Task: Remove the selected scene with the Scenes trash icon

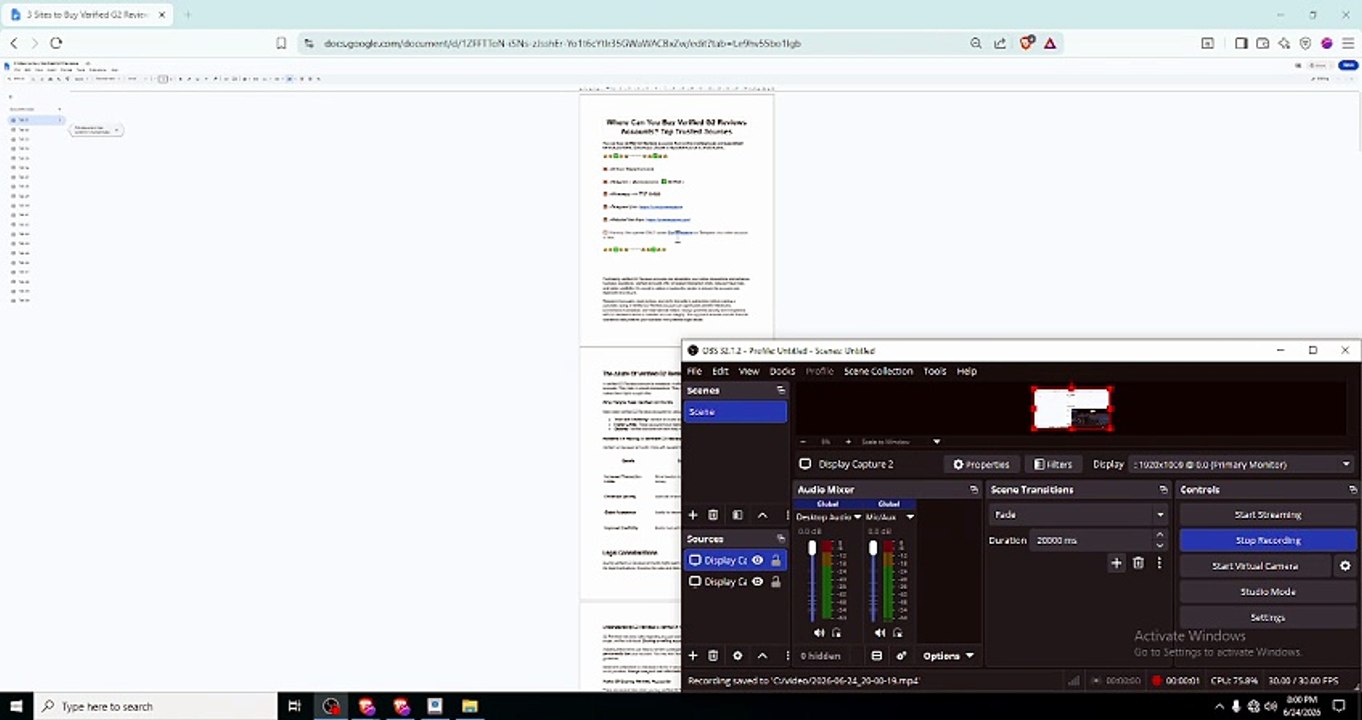Action: (x=713, y=515)
